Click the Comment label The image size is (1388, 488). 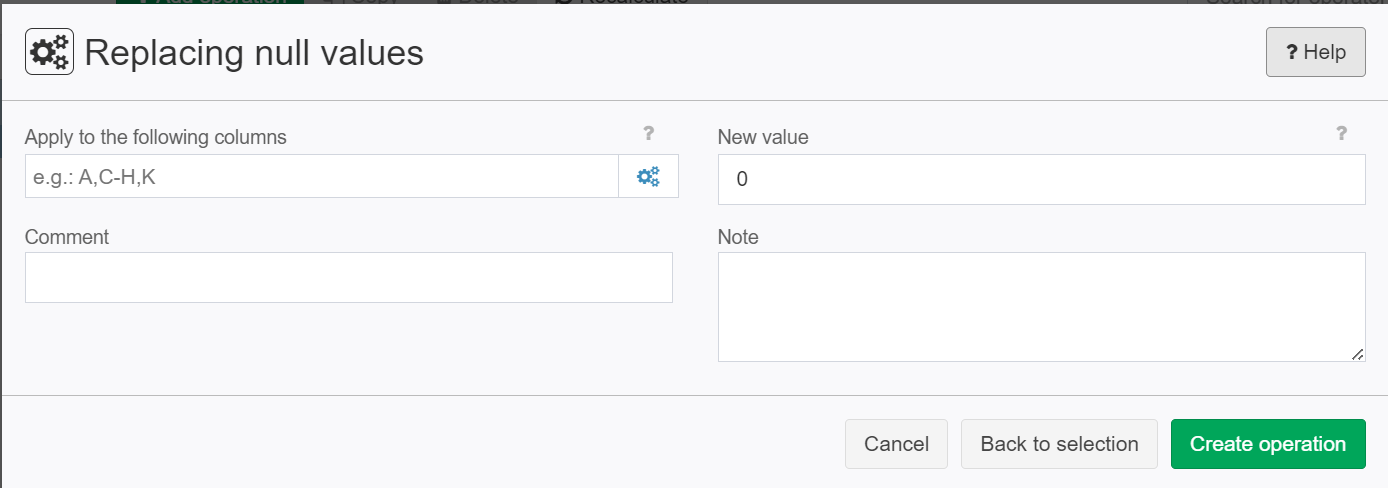pos(67,237)
